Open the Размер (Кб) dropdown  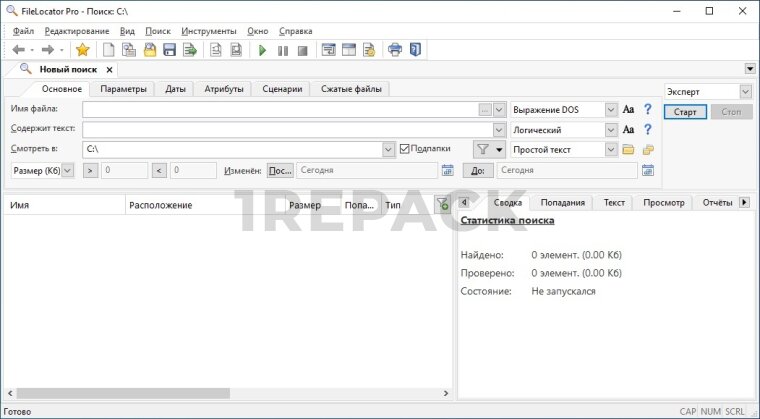click(67, 170)
